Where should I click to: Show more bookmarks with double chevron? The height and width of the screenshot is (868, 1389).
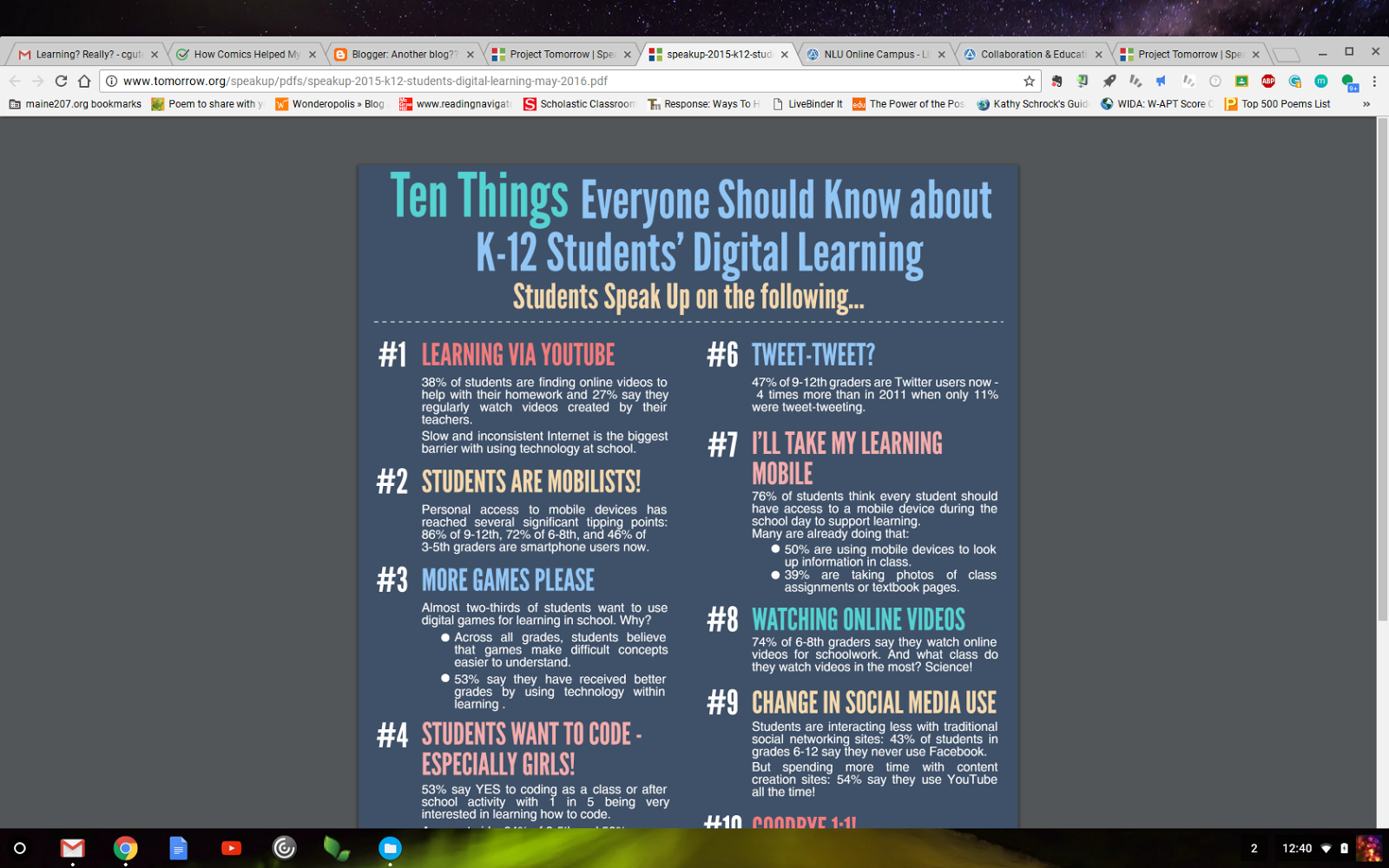[x=1366, y=104]
